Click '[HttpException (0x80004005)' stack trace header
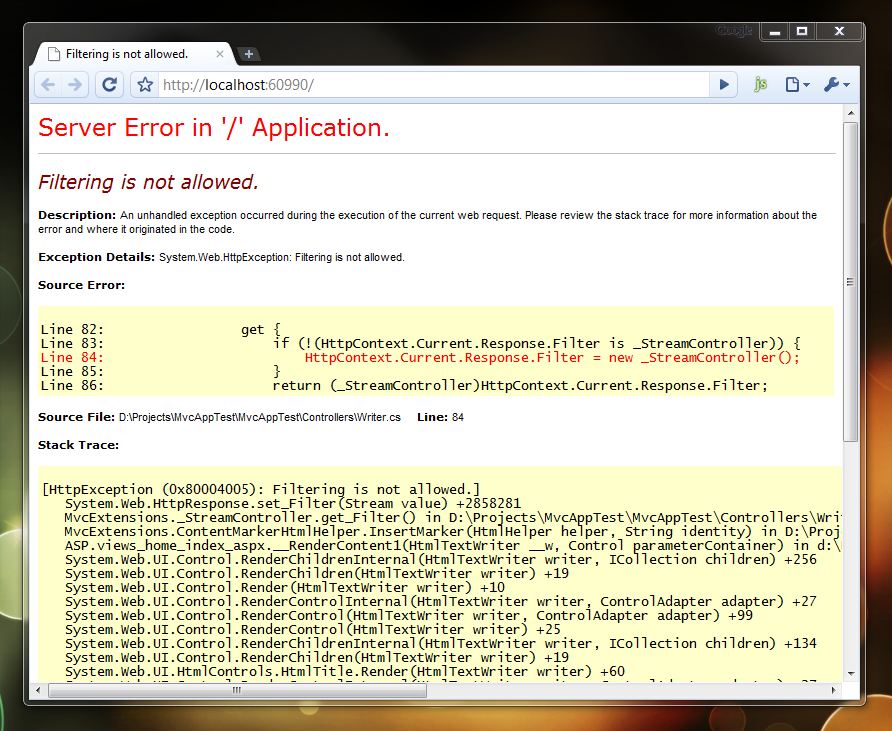Image resolution: width=892 pixels, height=731 pixels. 261,490
